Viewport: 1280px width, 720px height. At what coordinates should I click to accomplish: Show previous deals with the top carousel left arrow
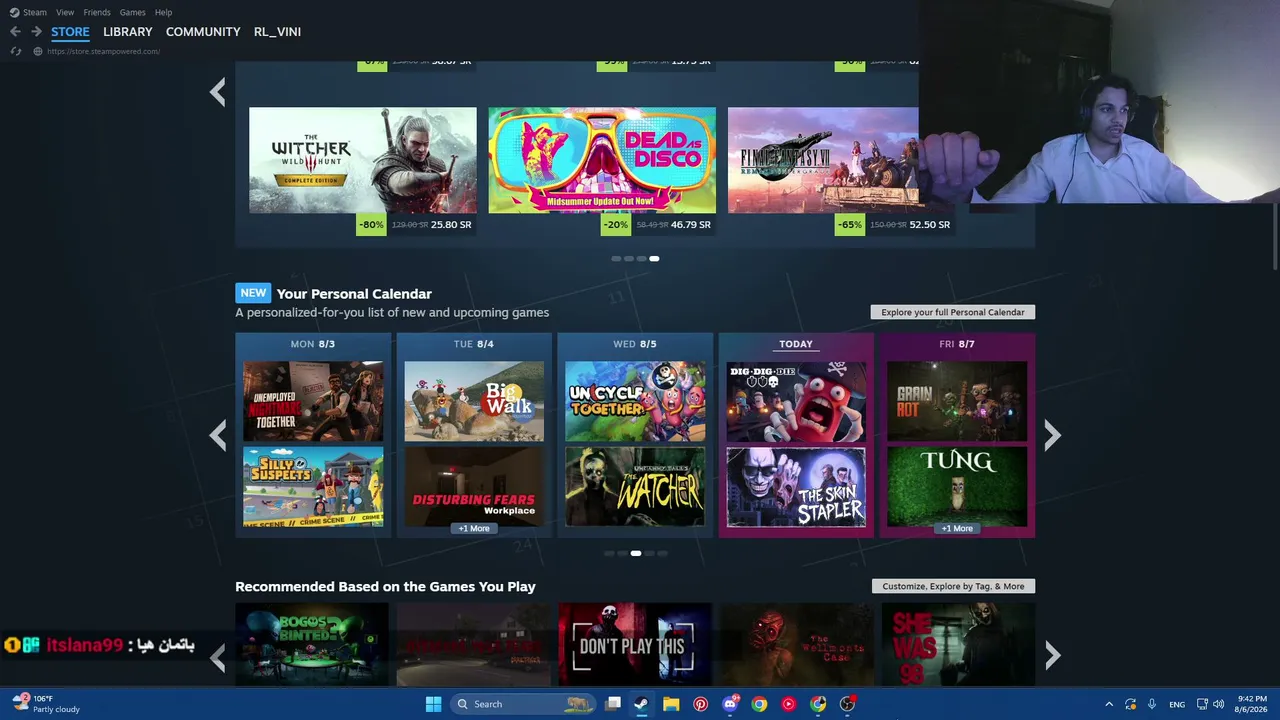[x=218, y=92]
